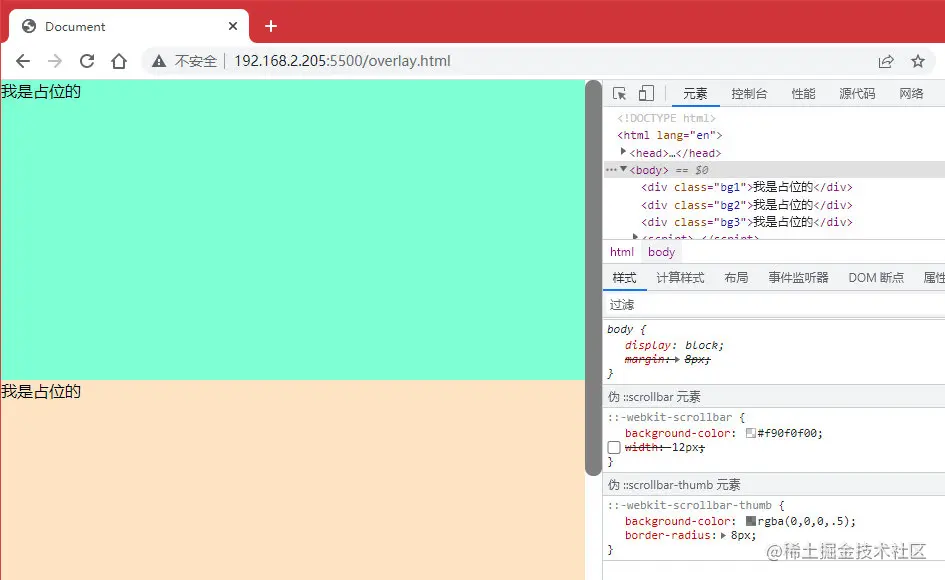Select the div class bg3 node
This screenshot has width=945, height=580.
click(747, 222)
